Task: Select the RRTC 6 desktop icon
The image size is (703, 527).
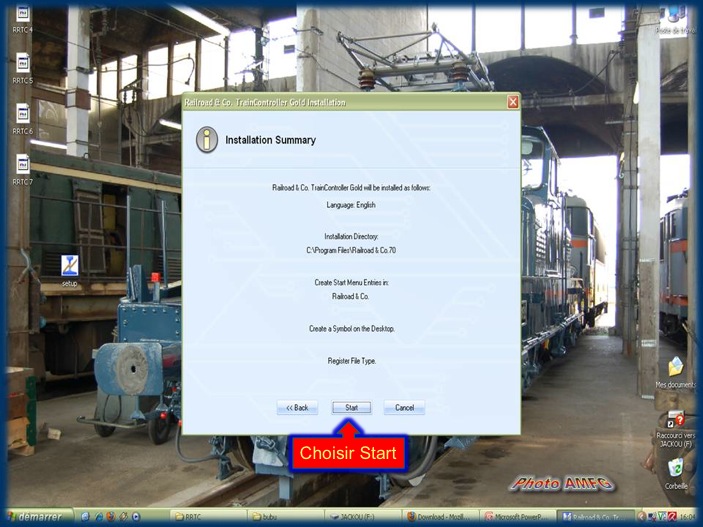Action: point(22,119)
